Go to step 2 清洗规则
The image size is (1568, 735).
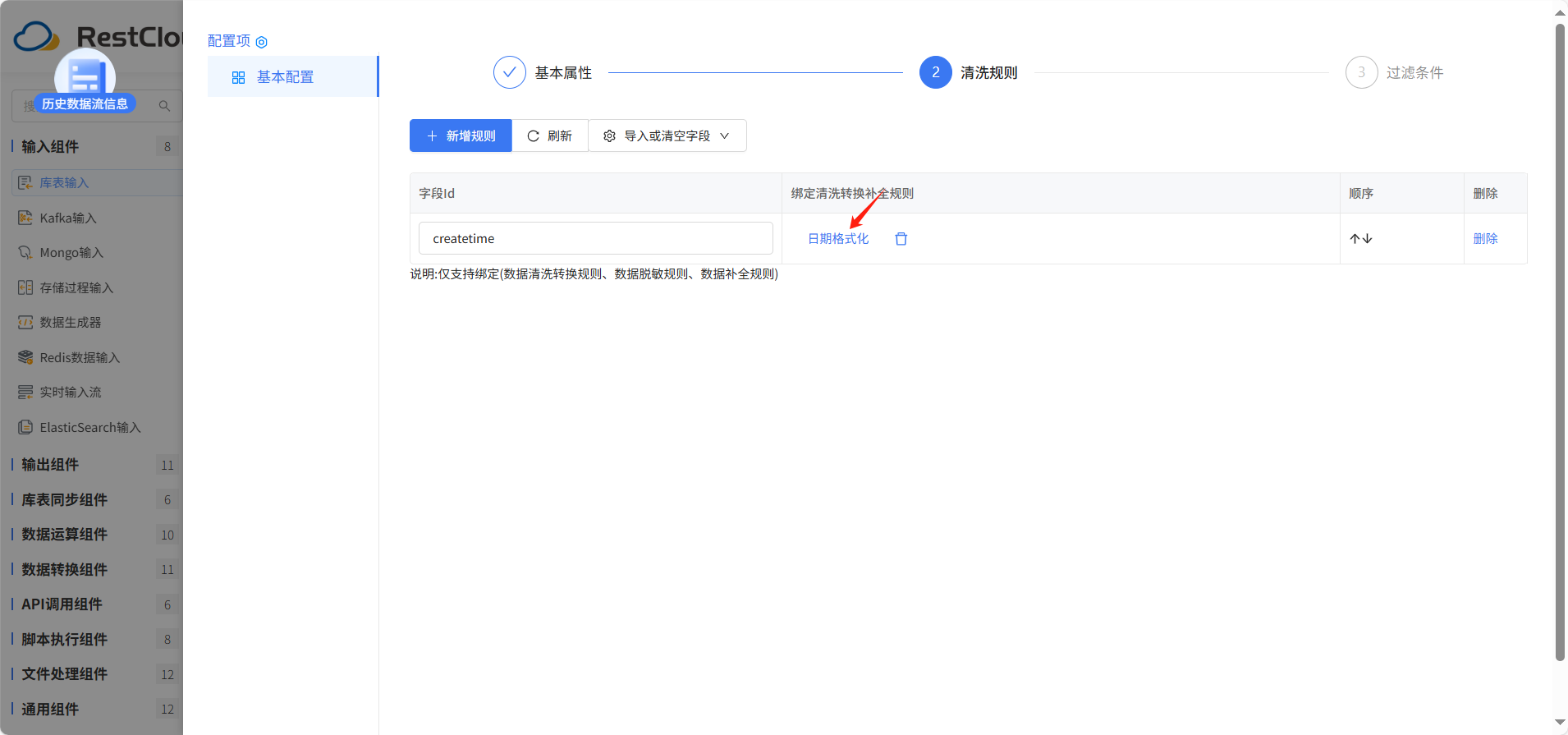tap(969, 72)
